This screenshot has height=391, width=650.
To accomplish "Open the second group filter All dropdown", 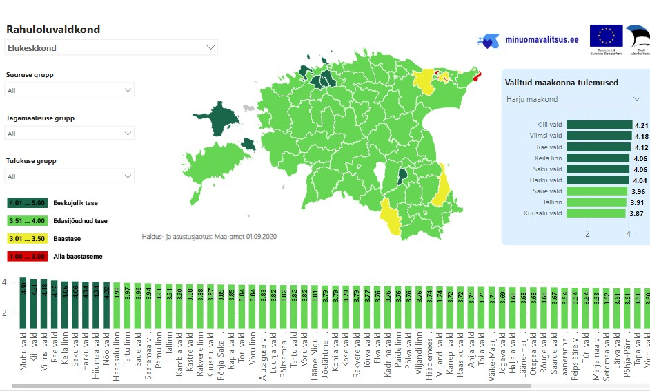I will 69,133.
